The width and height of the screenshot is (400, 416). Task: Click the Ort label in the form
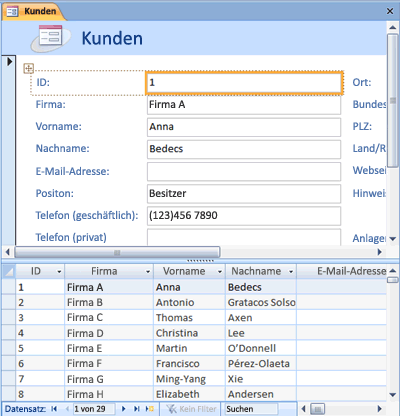tap(362, 82)
